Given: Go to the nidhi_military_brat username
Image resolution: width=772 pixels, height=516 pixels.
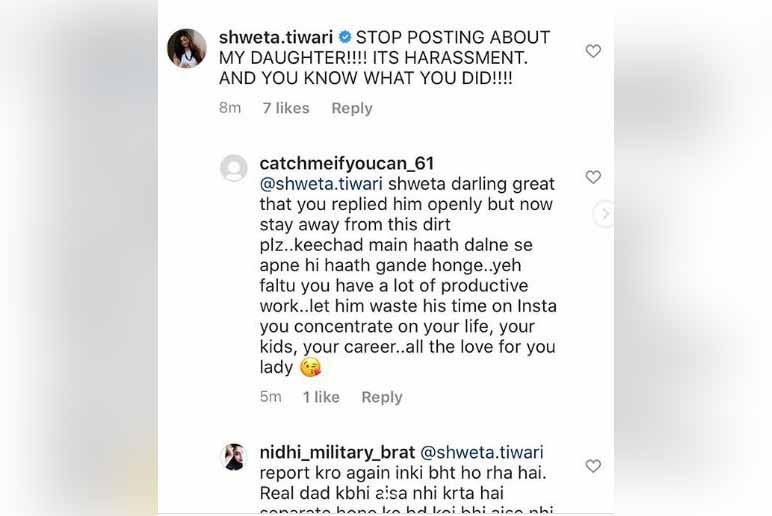Looking at the screenshot, I should 336,453.
